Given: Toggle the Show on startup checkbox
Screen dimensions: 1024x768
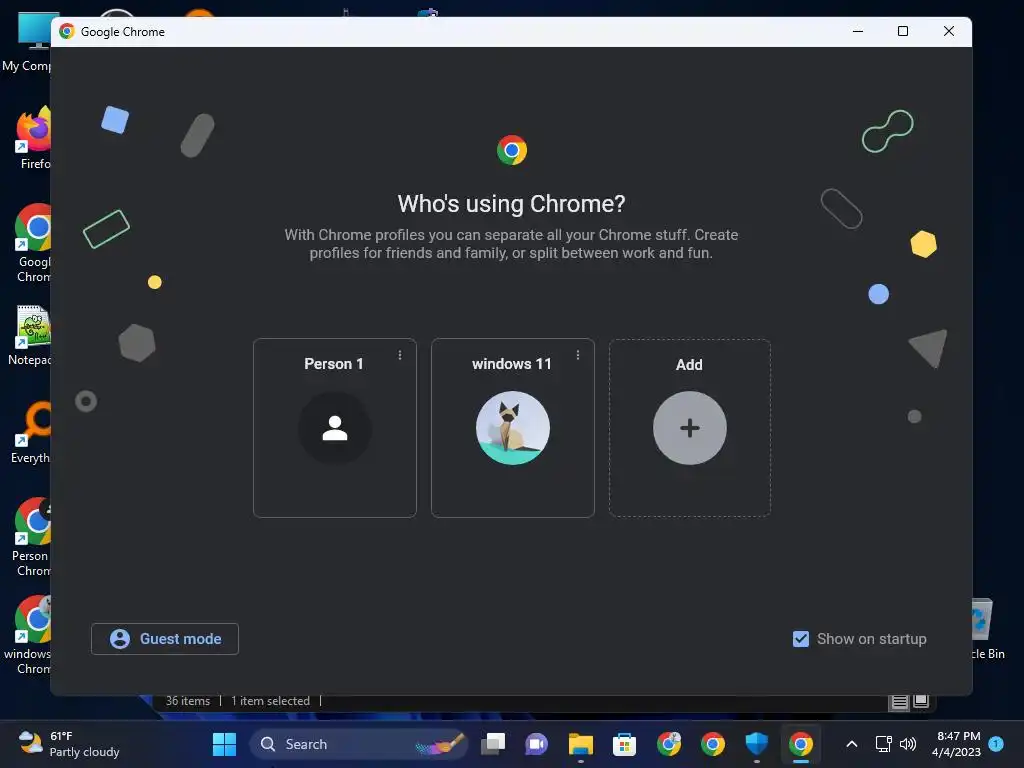Looking at the screenshot, I should click(801, 639).
